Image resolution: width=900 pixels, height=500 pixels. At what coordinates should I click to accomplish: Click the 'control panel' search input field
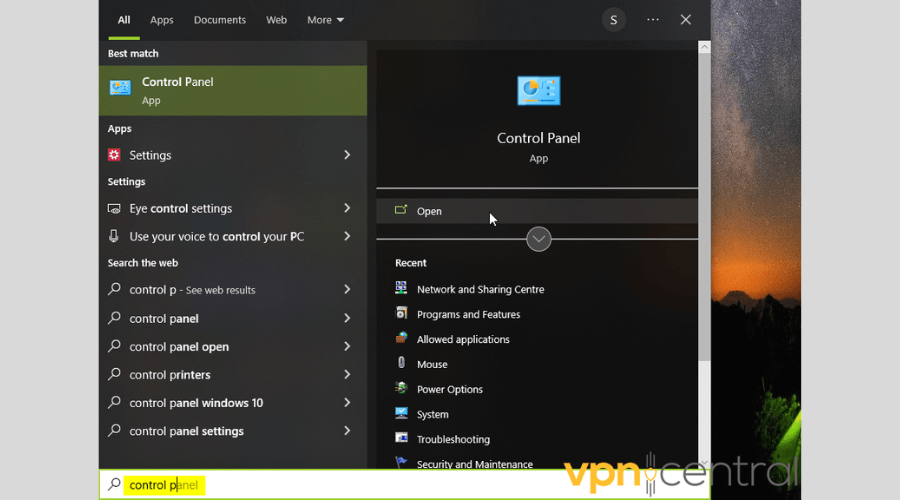pos(405,485)
